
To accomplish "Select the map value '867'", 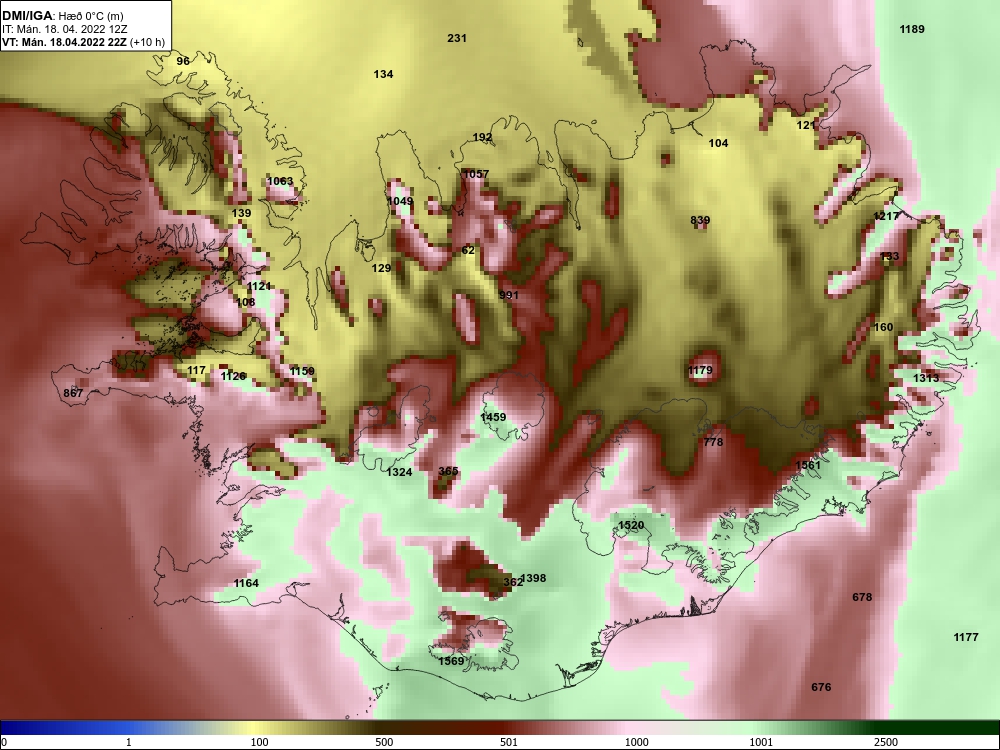I will (x=73, y=393).
